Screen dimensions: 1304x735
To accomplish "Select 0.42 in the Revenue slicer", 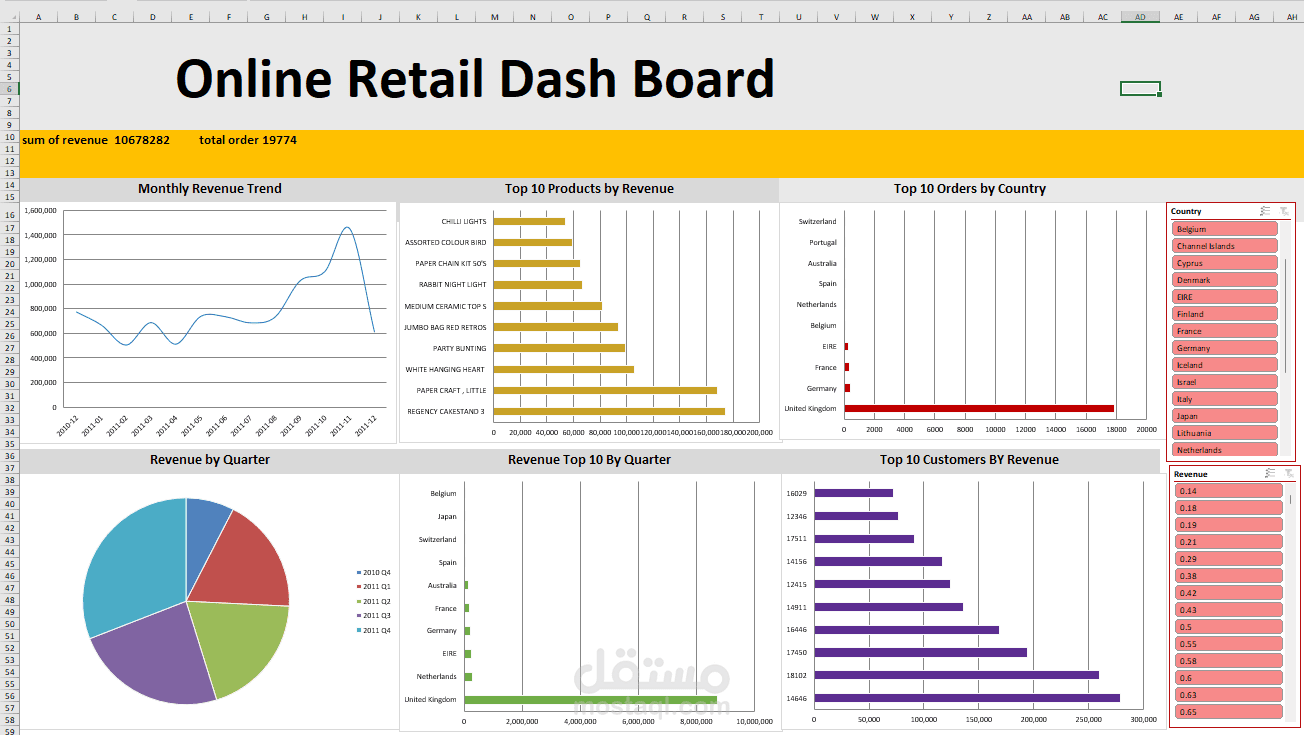I will [1229, 593].
